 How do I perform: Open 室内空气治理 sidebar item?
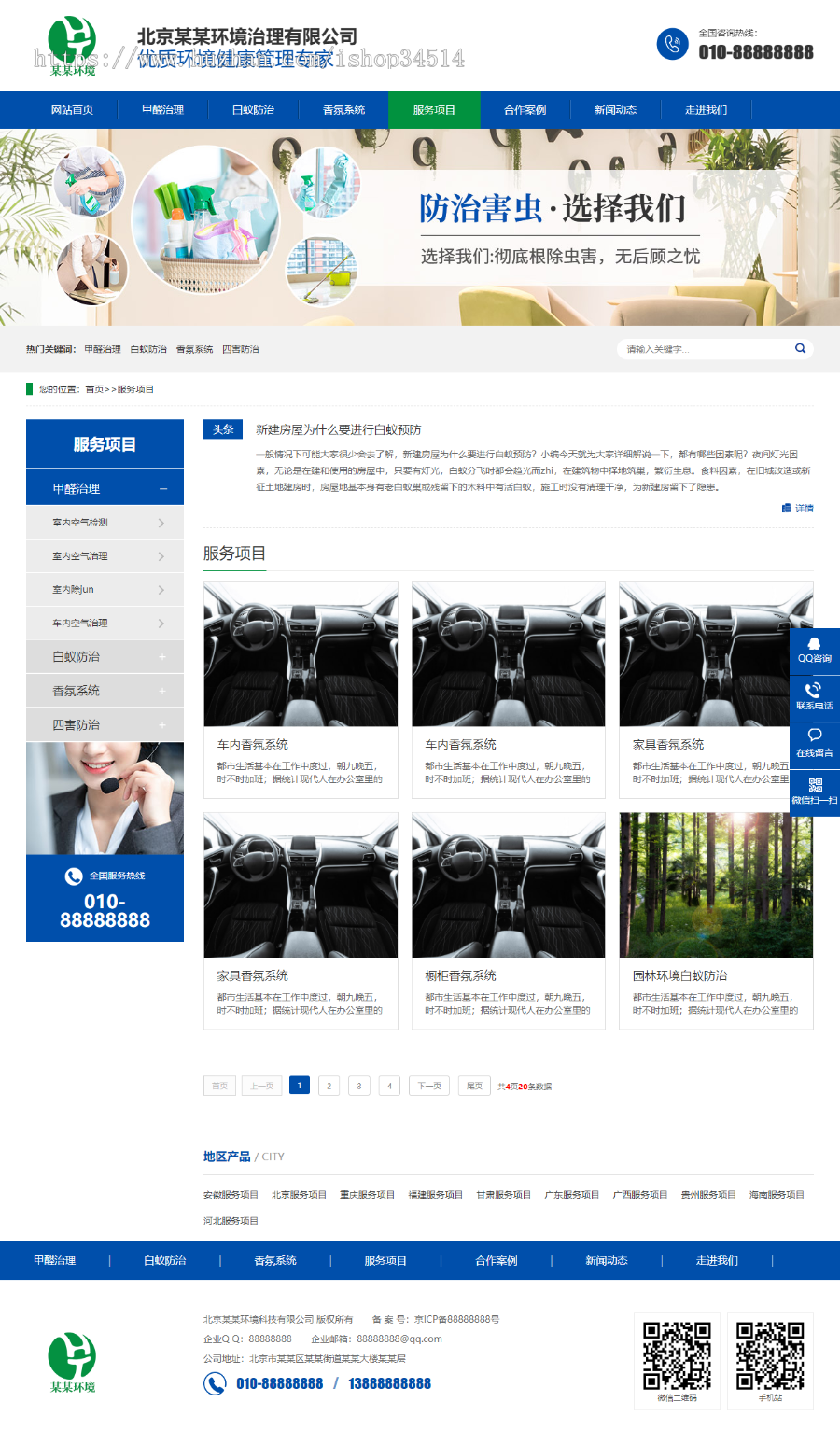point(105,556)
